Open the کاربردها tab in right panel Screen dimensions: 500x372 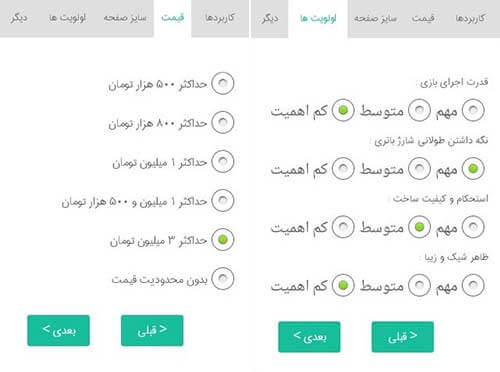(470, 18)
